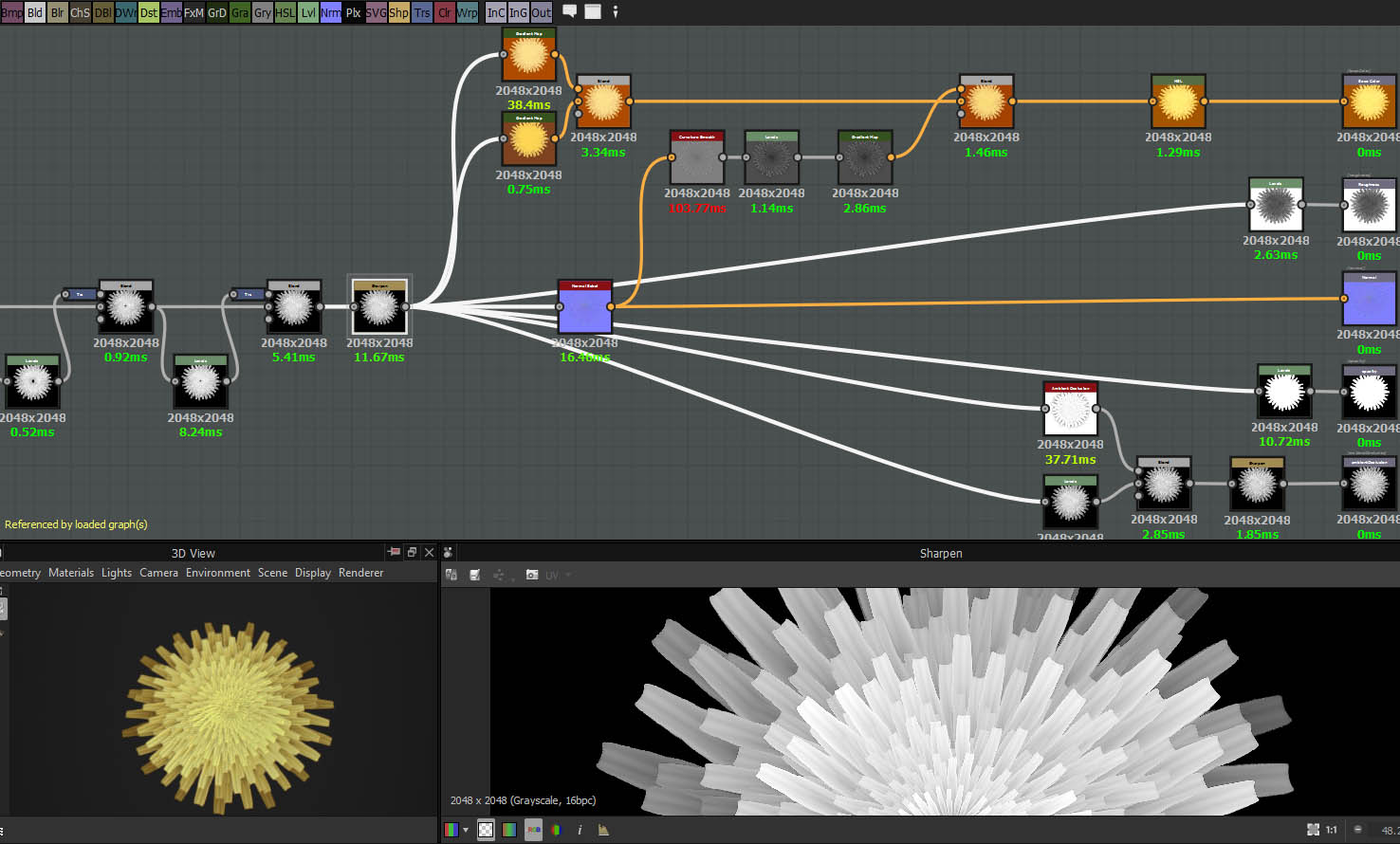Add a Sharpen node via Shp button
The height and width of the screenshot is (844, 1400).
point(399,12)
